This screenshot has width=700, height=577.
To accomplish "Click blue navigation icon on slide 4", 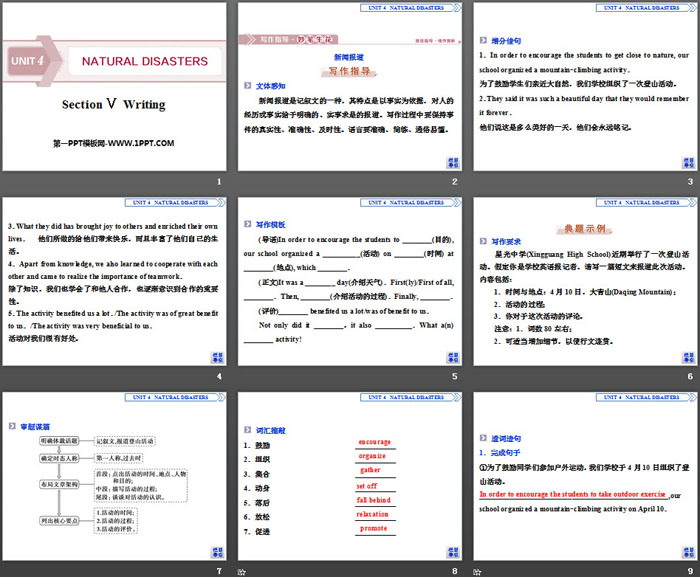I will coord(216,357).
